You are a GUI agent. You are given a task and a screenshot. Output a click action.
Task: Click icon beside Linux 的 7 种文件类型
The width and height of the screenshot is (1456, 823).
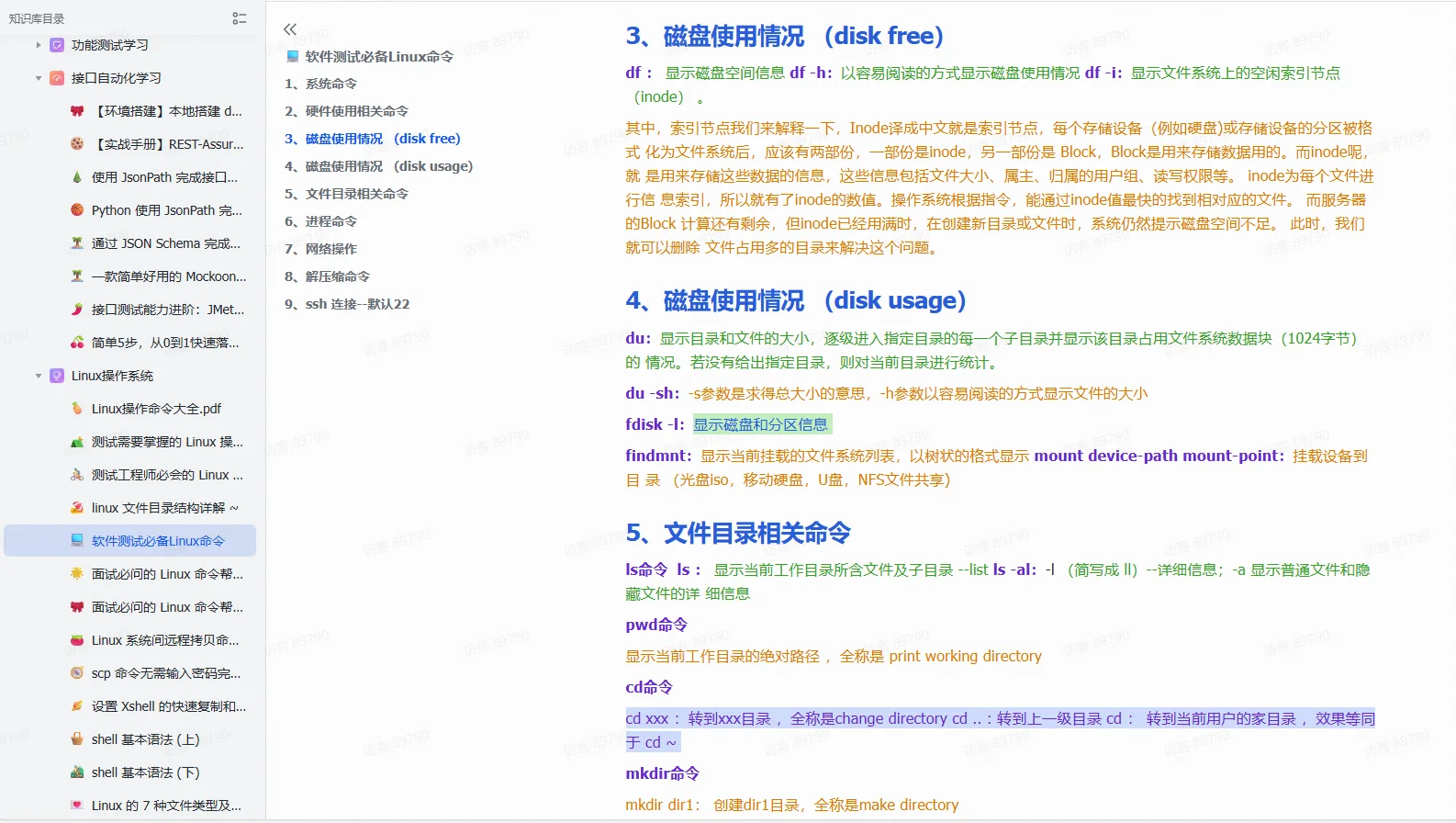(77, 806)
